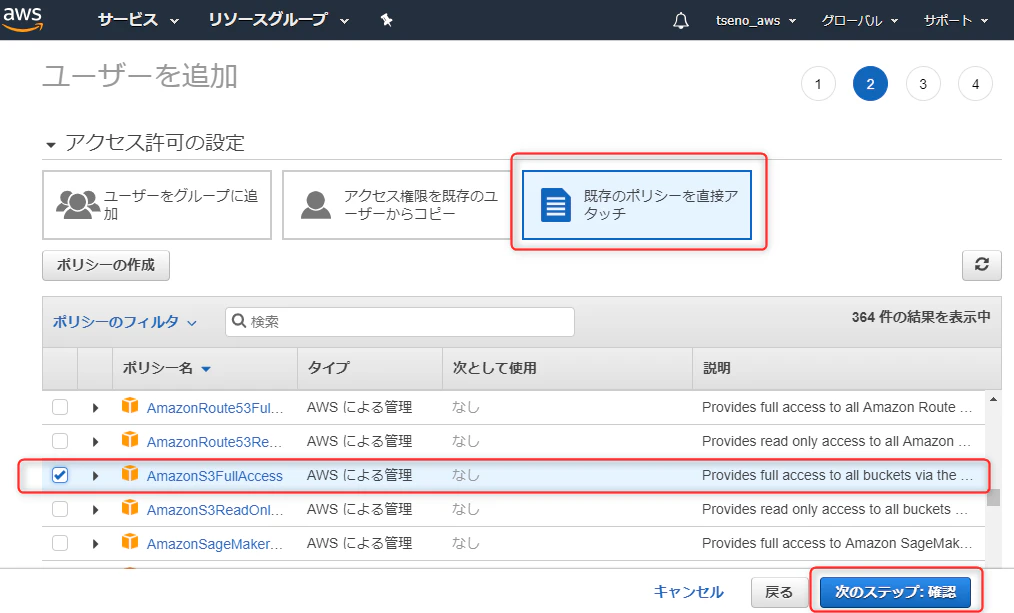Click '364 件の結果を表示中' result count
This screenshot has width=1014, height=613.
click(921, 317)
